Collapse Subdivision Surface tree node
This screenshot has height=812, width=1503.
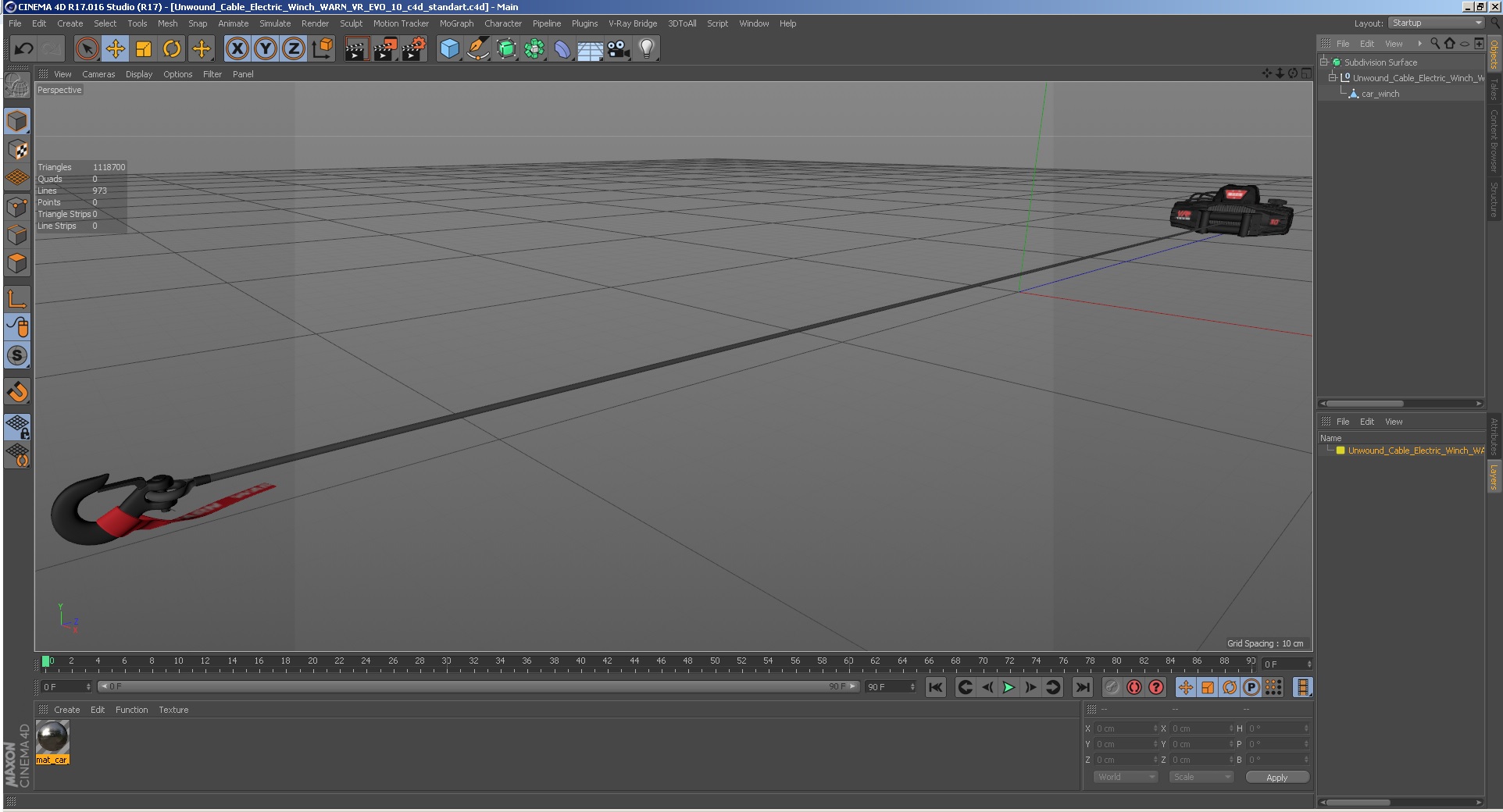point(1324,62)
